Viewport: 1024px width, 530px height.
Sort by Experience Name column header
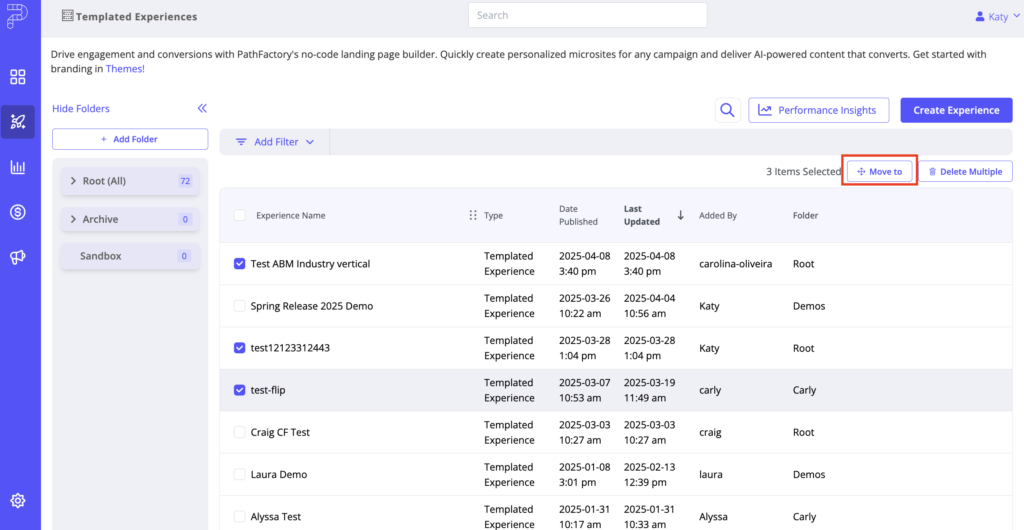[291, 215]
